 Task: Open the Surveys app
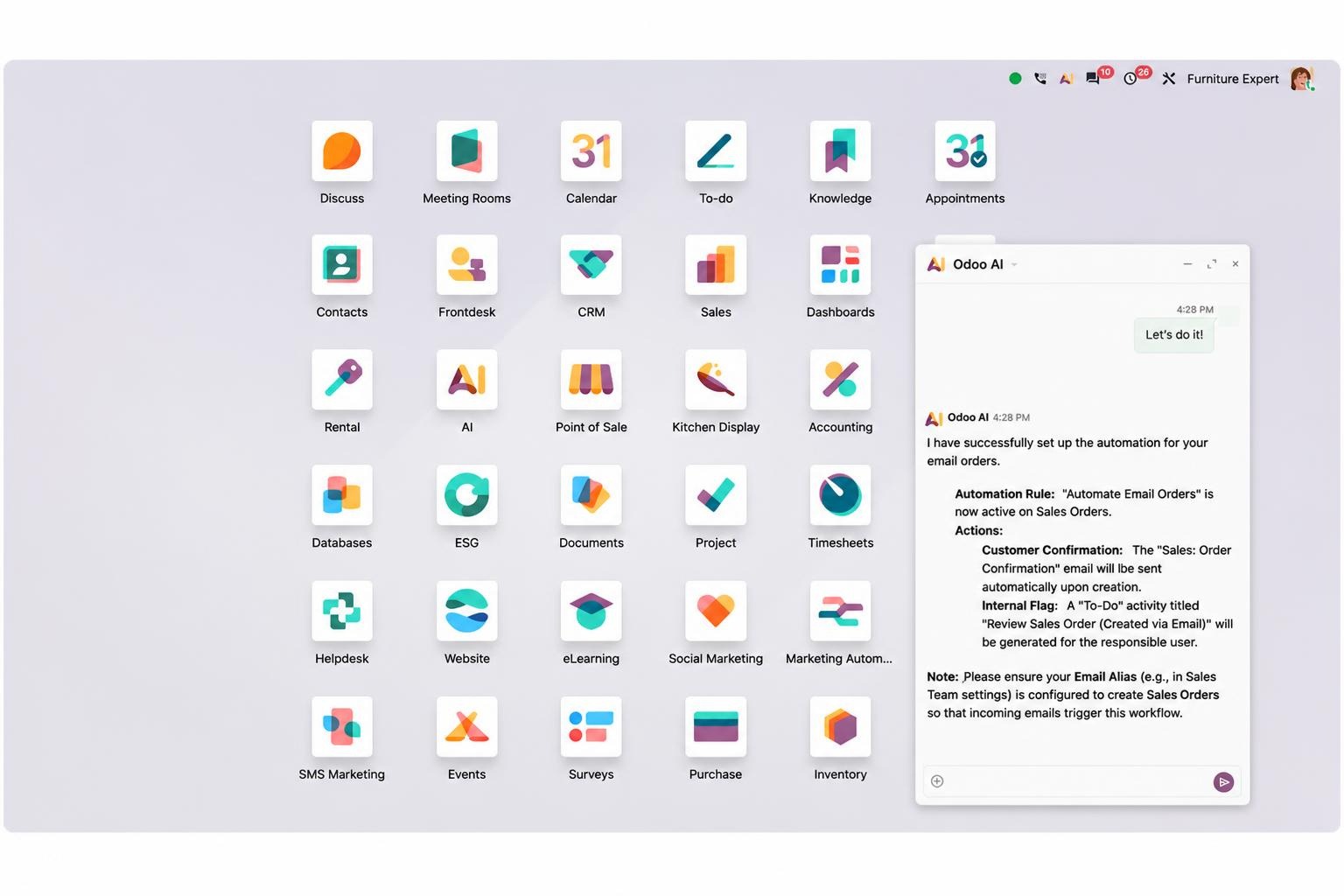[x=591, y=726]
